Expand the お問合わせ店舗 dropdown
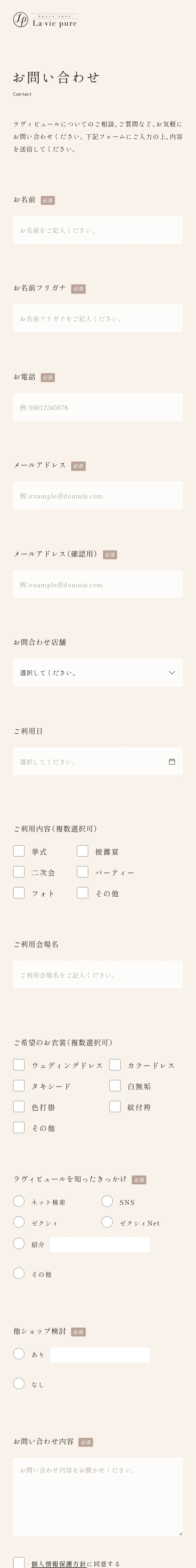196x1568 pixels. (97, 673)
